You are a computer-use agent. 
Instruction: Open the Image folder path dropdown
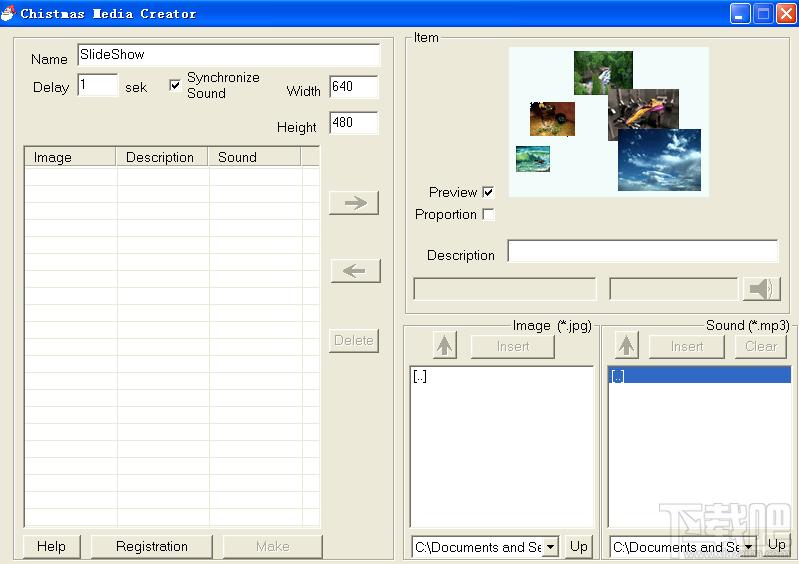(550, 547)
